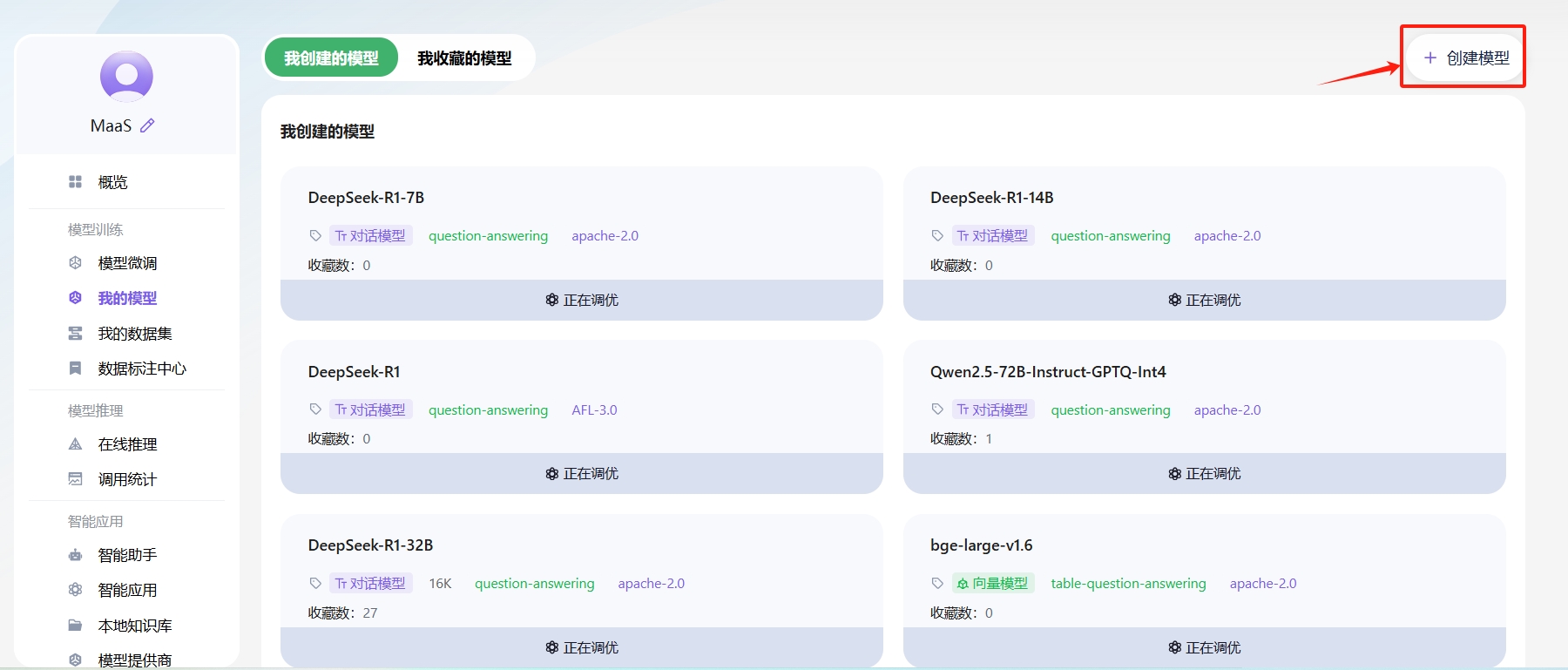Navigate to 在线推理

[126, 443]
